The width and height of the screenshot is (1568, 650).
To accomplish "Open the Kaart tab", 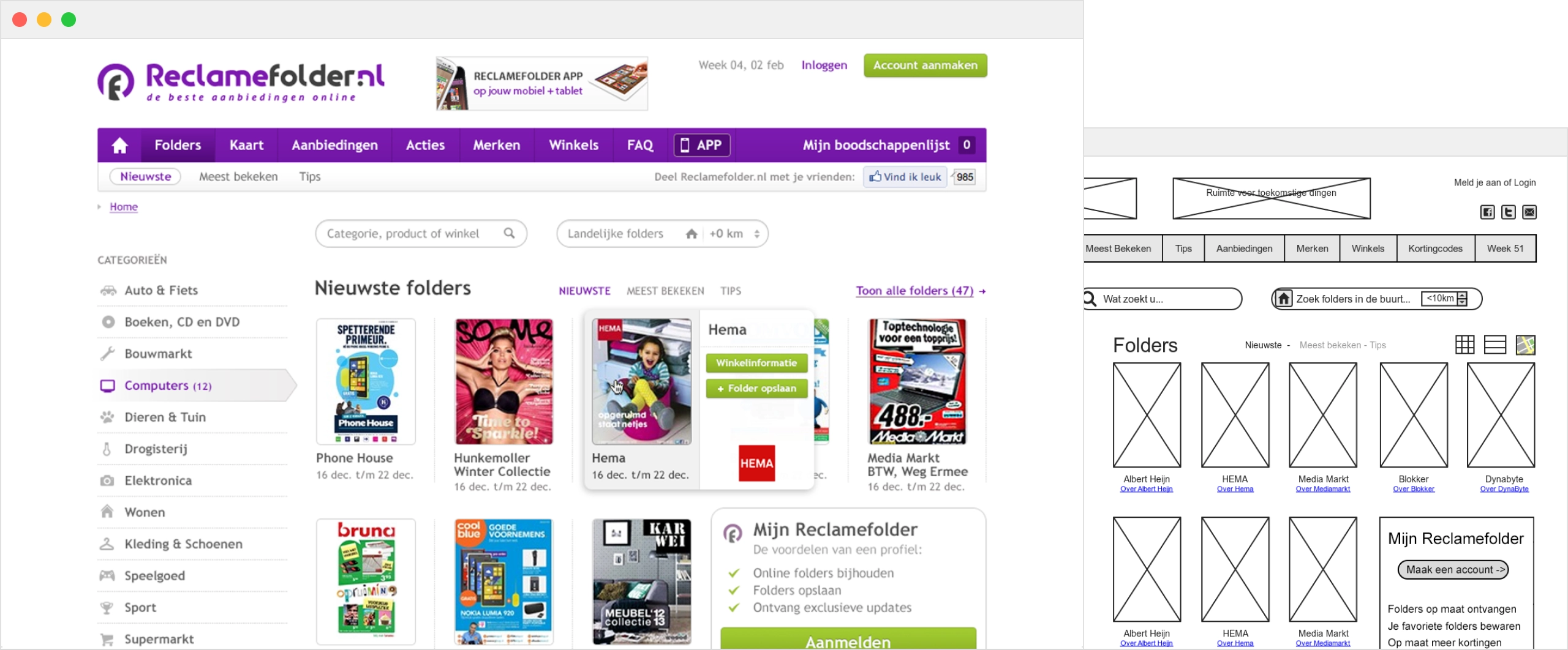I will tap(246, 145).
